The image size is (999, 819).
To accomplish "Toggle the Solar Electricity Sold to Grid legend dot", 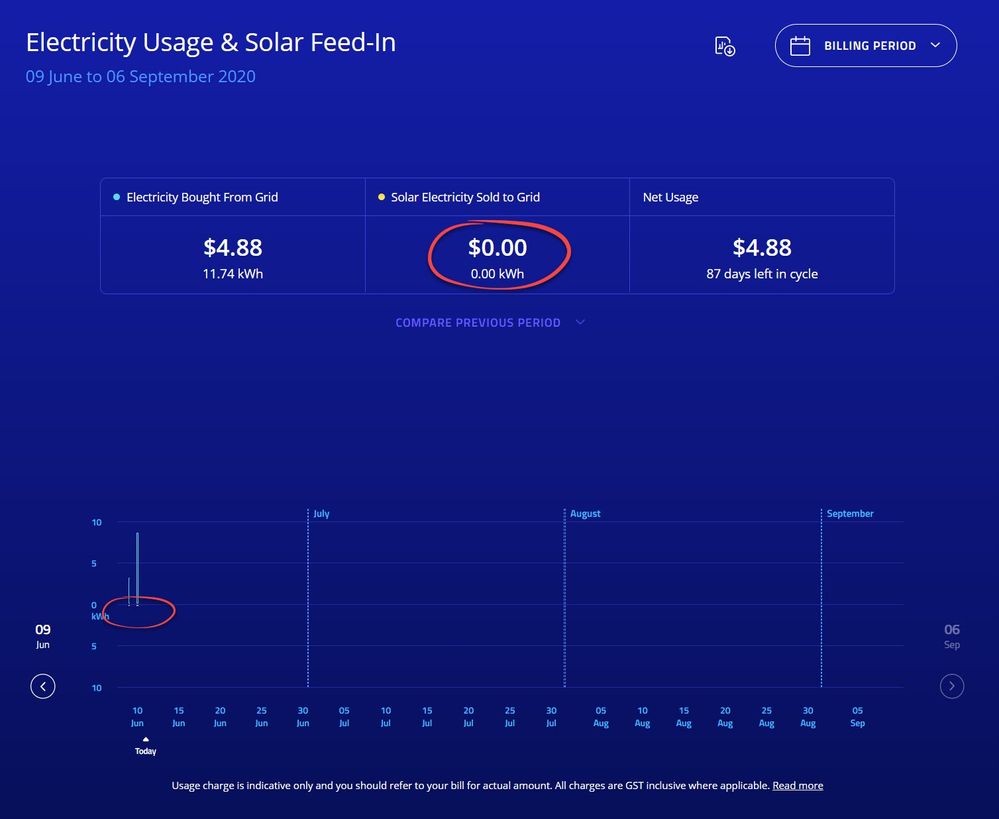I will 379,197.
